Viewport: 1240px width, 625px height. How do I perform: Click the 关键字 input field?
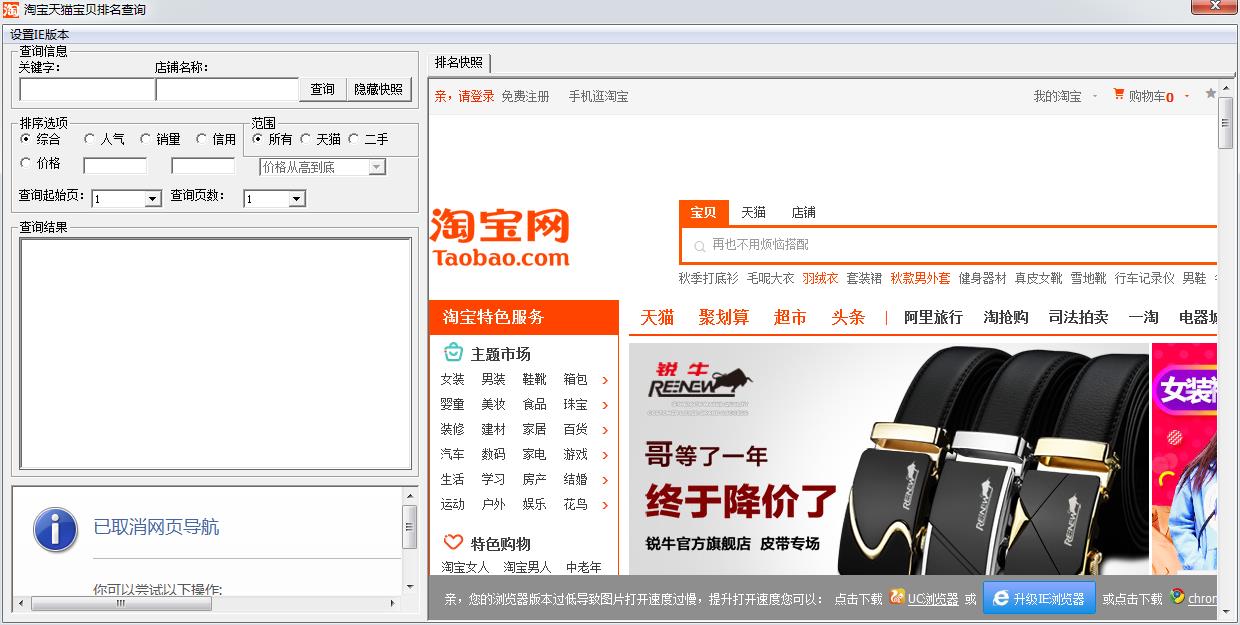(x=87, y=89)
